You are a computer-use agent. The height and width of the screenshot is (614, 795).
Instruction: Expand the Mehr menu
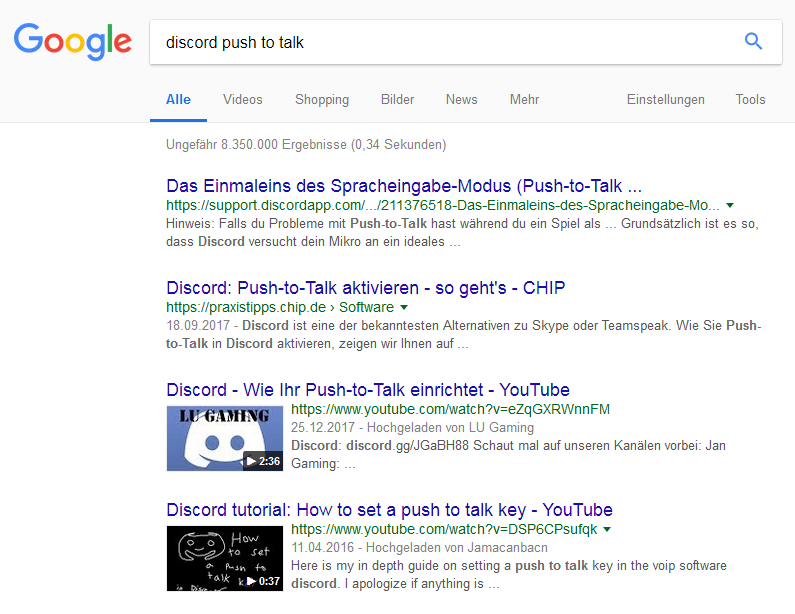tap(524, 99)
